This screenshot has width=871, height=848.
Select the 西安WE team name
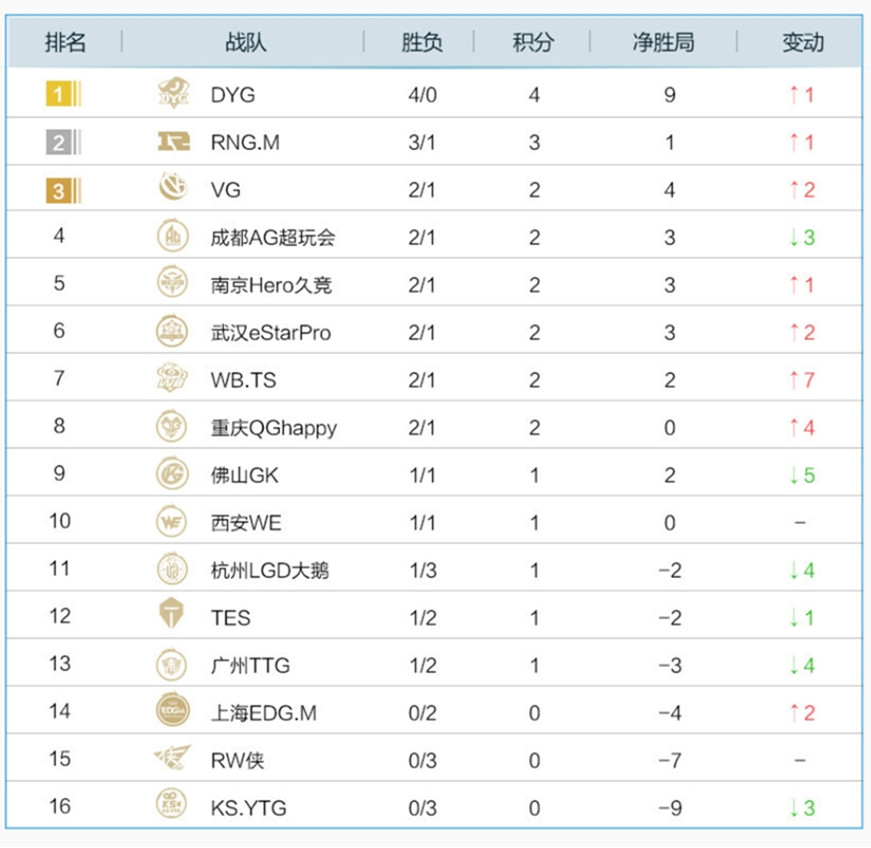[x=246, y=523]
